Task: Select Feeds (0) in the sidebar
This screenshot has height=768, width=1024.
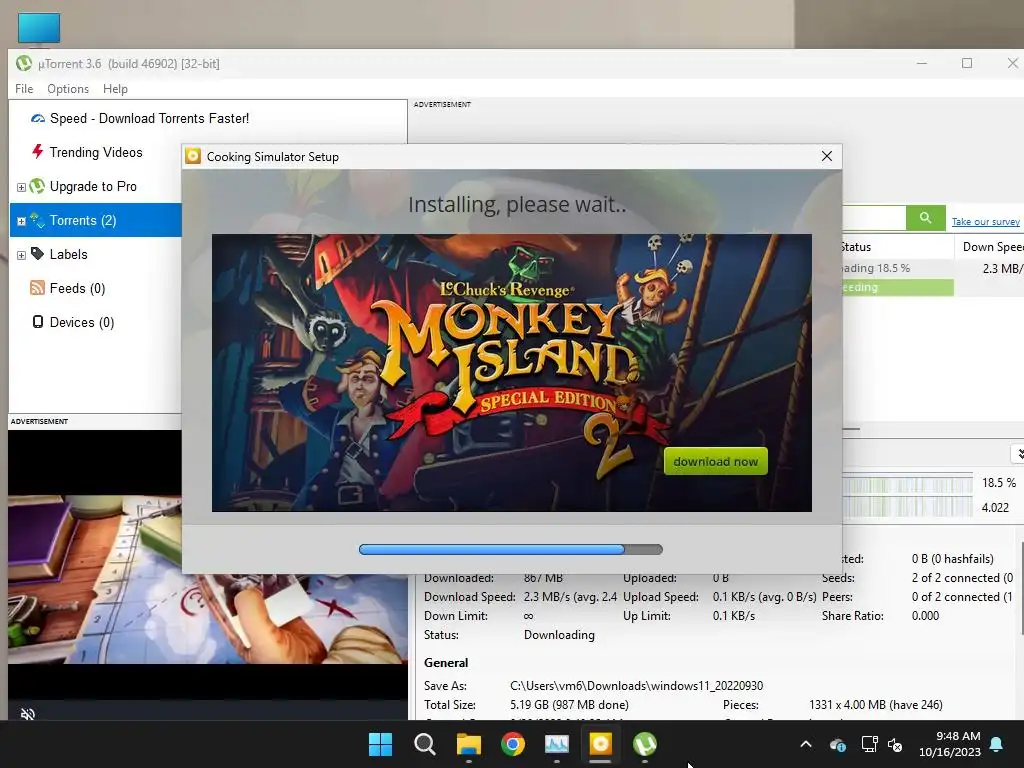Action: pyautogui.click(x=77, y=288)
